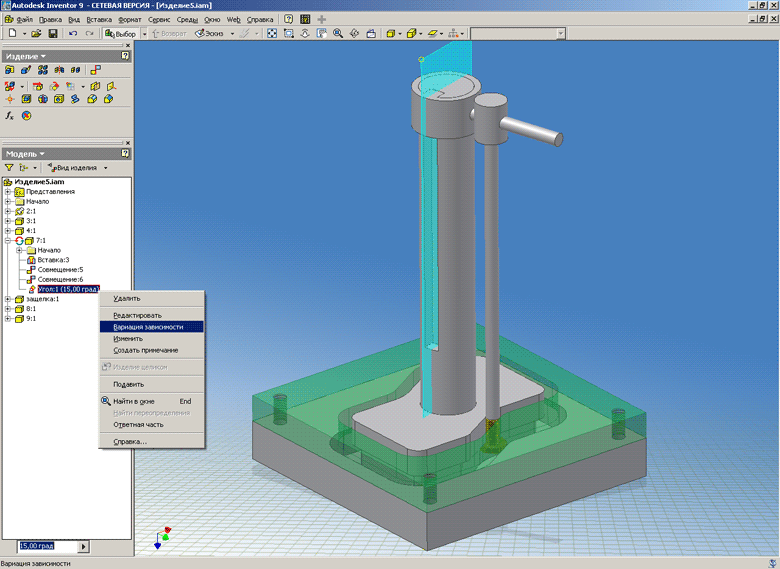Click the Replace Component icon
This screenshot has height=569, width=780.
click(9, 87)
